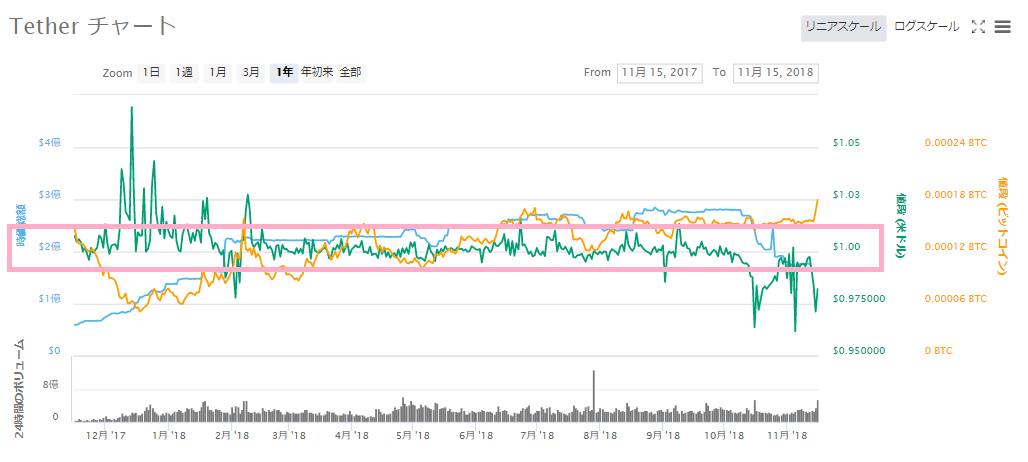Click the green 価格 (米ドル) axis title
The image size is (1028, 462).
click(x=900, y=225)
